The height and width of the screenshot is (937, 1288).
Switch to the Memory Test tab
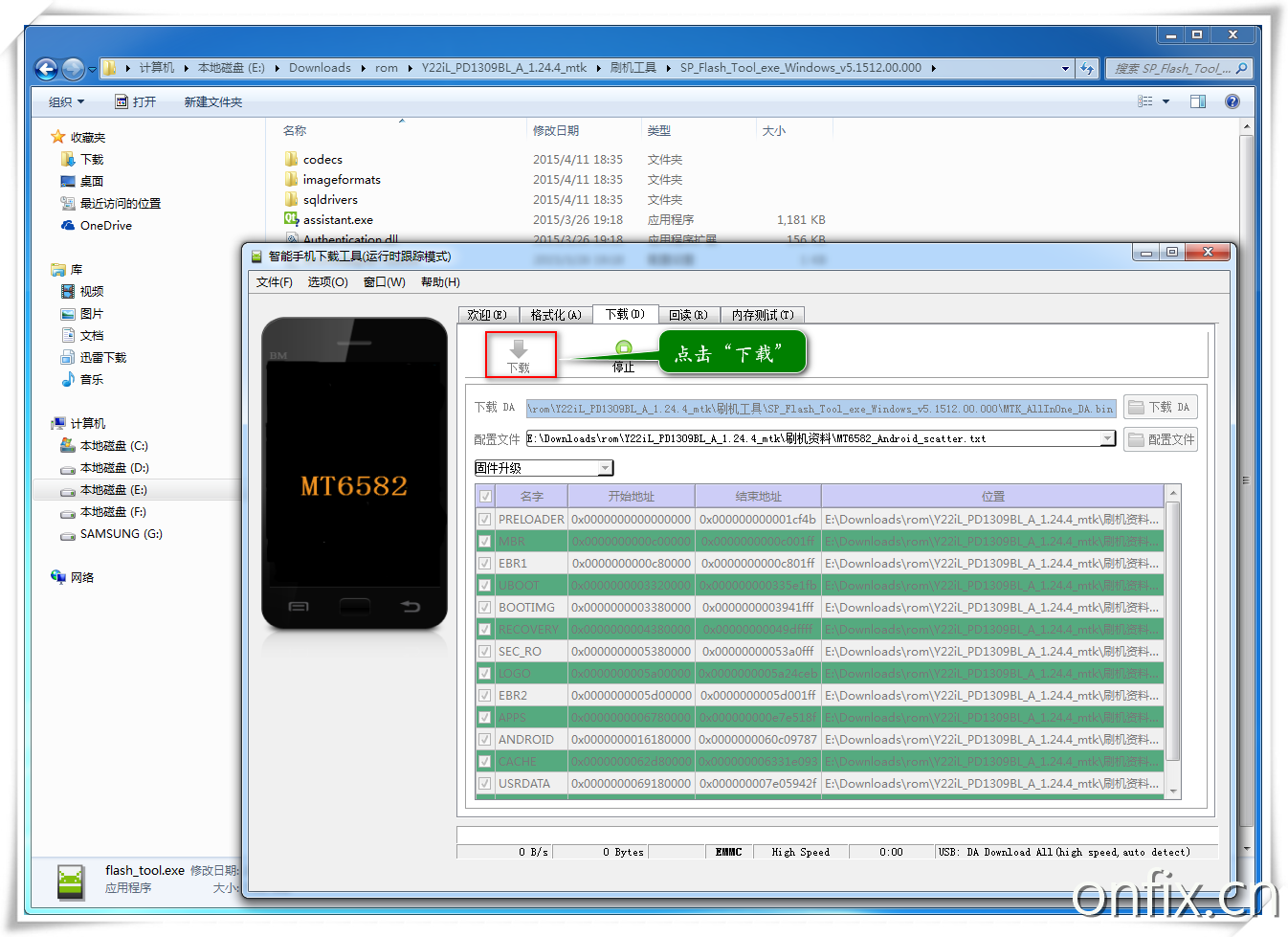pyautogui.click(x=763, y=315)
